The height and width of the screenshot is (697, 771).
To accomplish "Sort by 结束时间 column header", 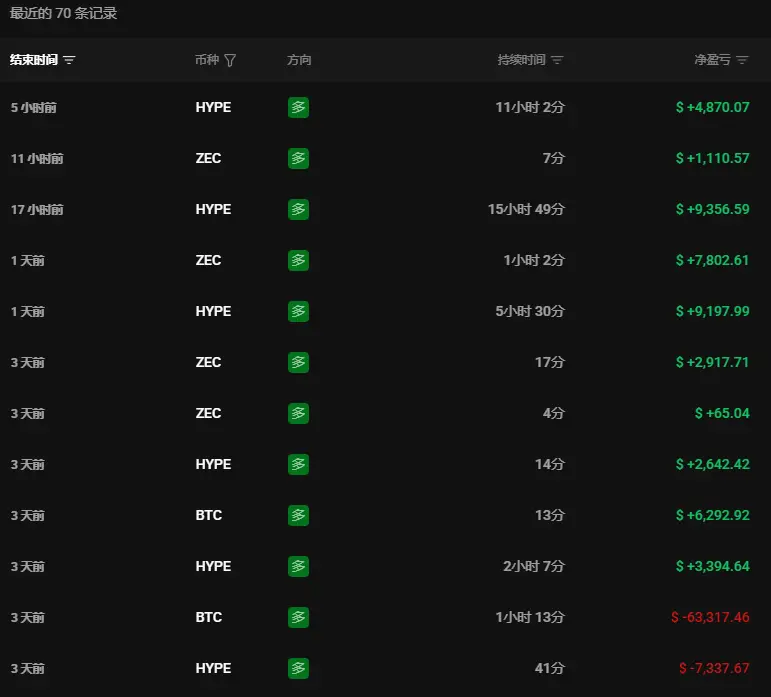I will [x=42, y=60].
